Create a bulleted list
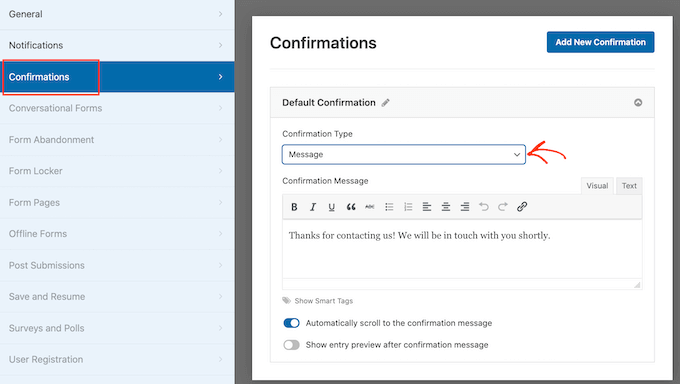The height and width of the screenshot is (384, 680). (x=389, y=207)
